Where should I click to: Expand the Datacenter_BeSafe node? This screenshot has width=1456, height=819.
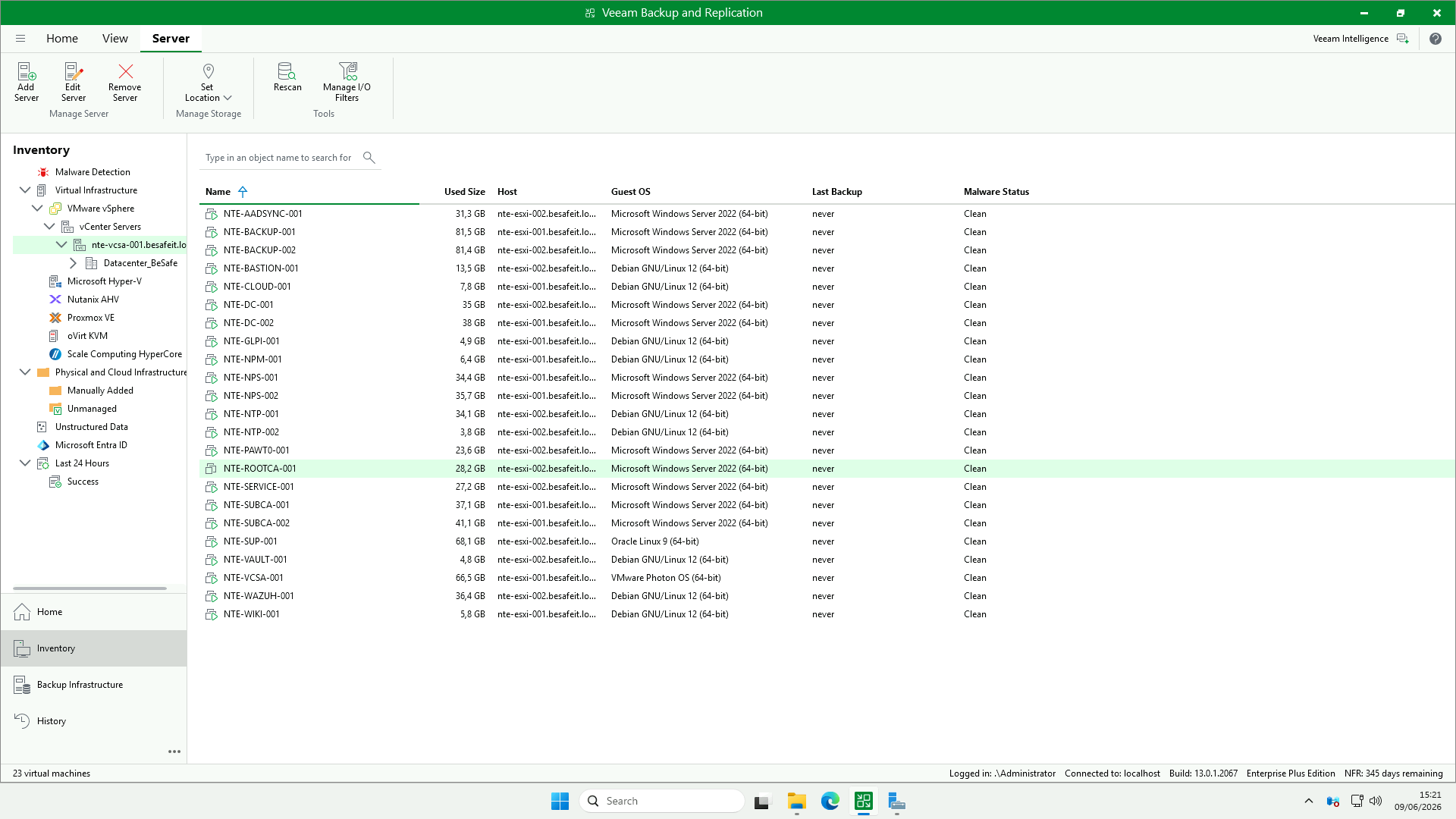[74, 263]
